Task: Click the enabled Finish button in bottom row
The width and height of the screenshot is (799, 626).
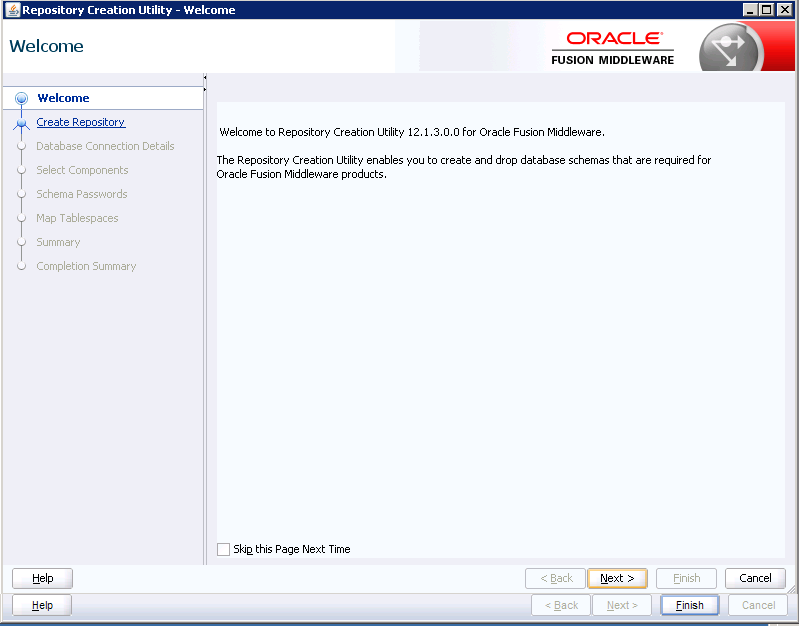Action: [689, 605]
